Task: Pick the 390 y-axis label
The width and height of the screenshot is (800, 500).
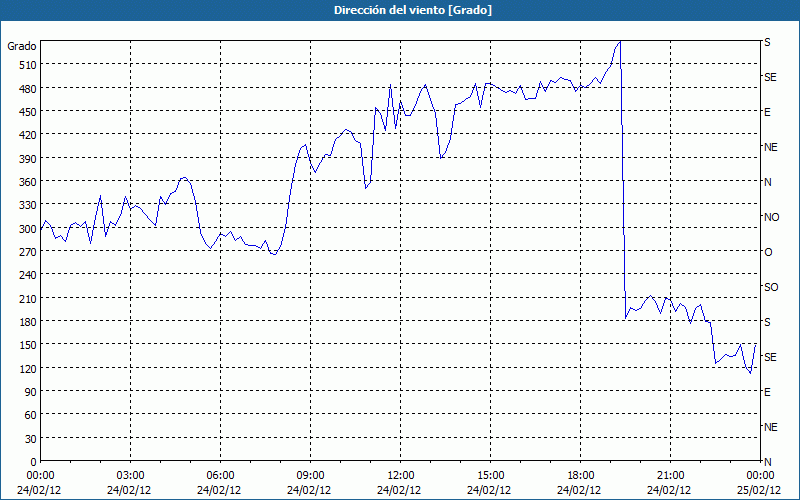Action: [28, 159]
